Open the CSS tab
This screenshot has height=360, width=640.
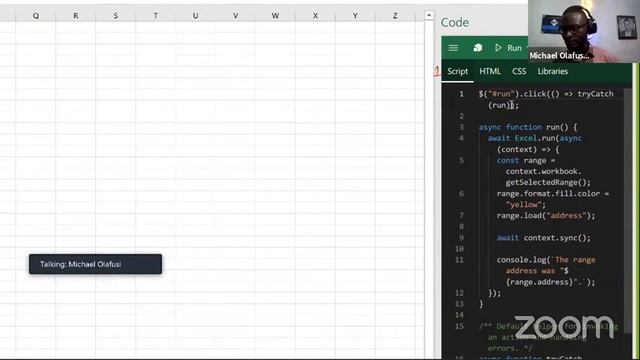tap(519, 71)
